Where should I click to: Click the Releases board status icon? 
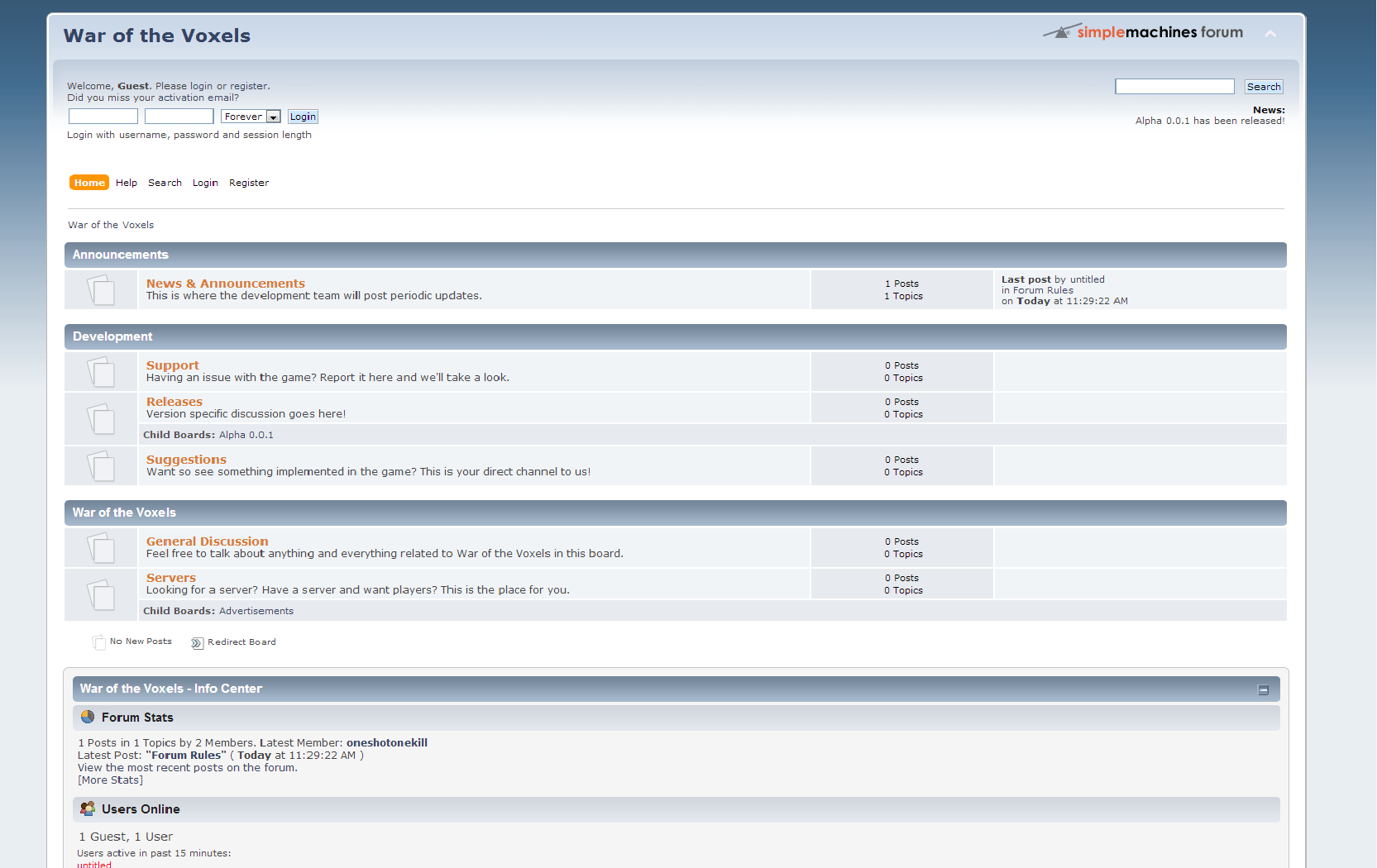pos(101,418)
